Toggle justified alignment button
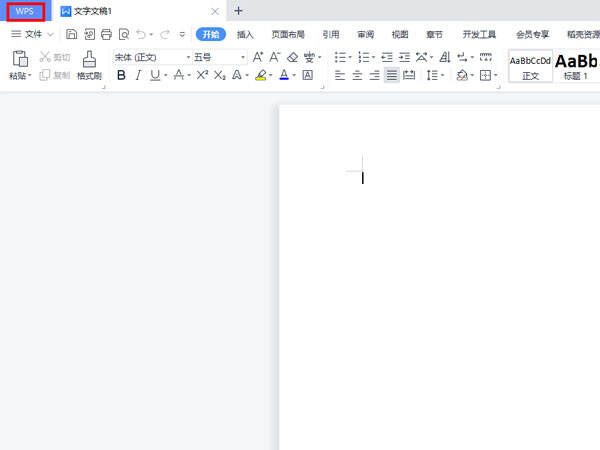This screenshot has width=600, height=450. pos(391,75)
